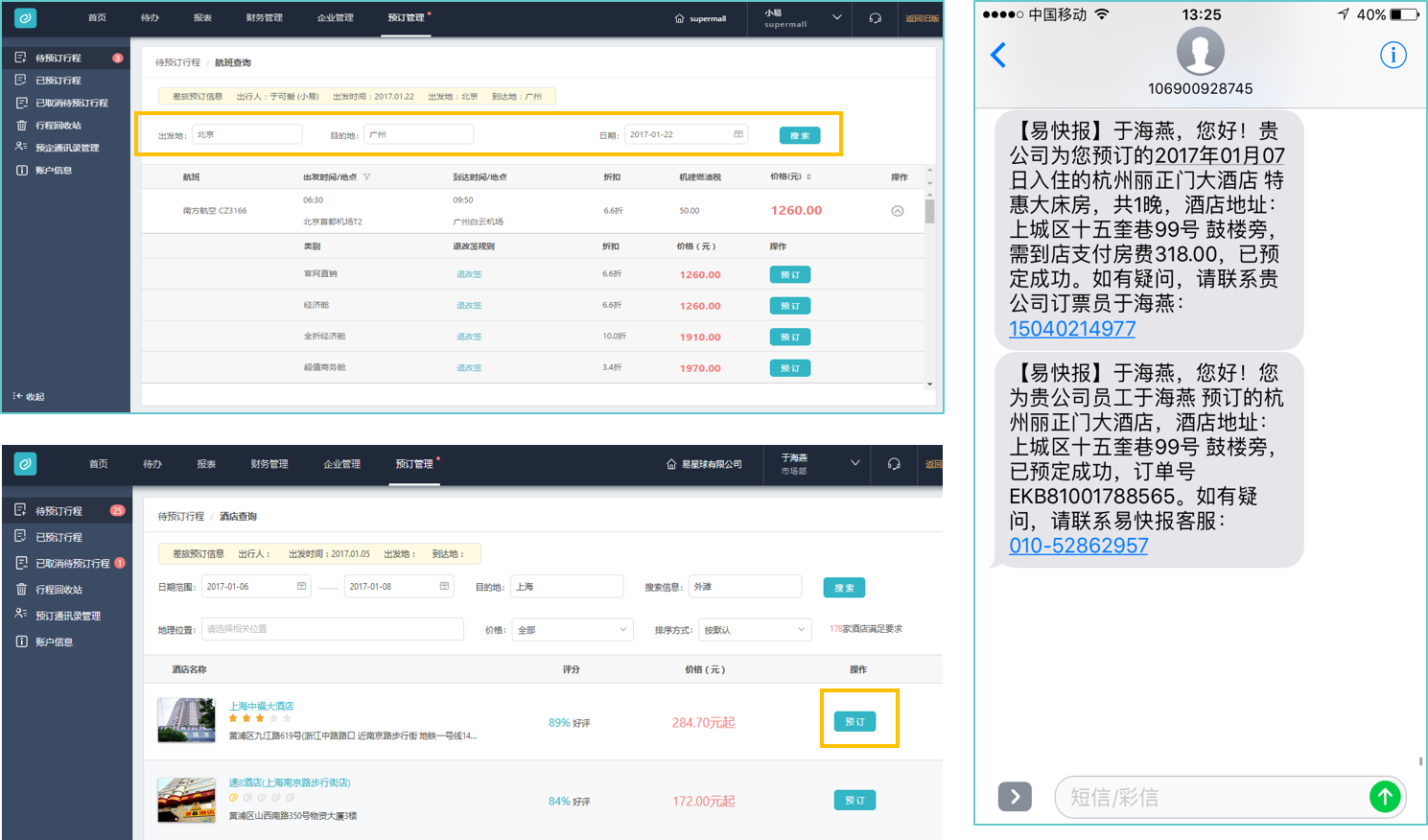Open headset support icon in the flight query window

[875, 18]
